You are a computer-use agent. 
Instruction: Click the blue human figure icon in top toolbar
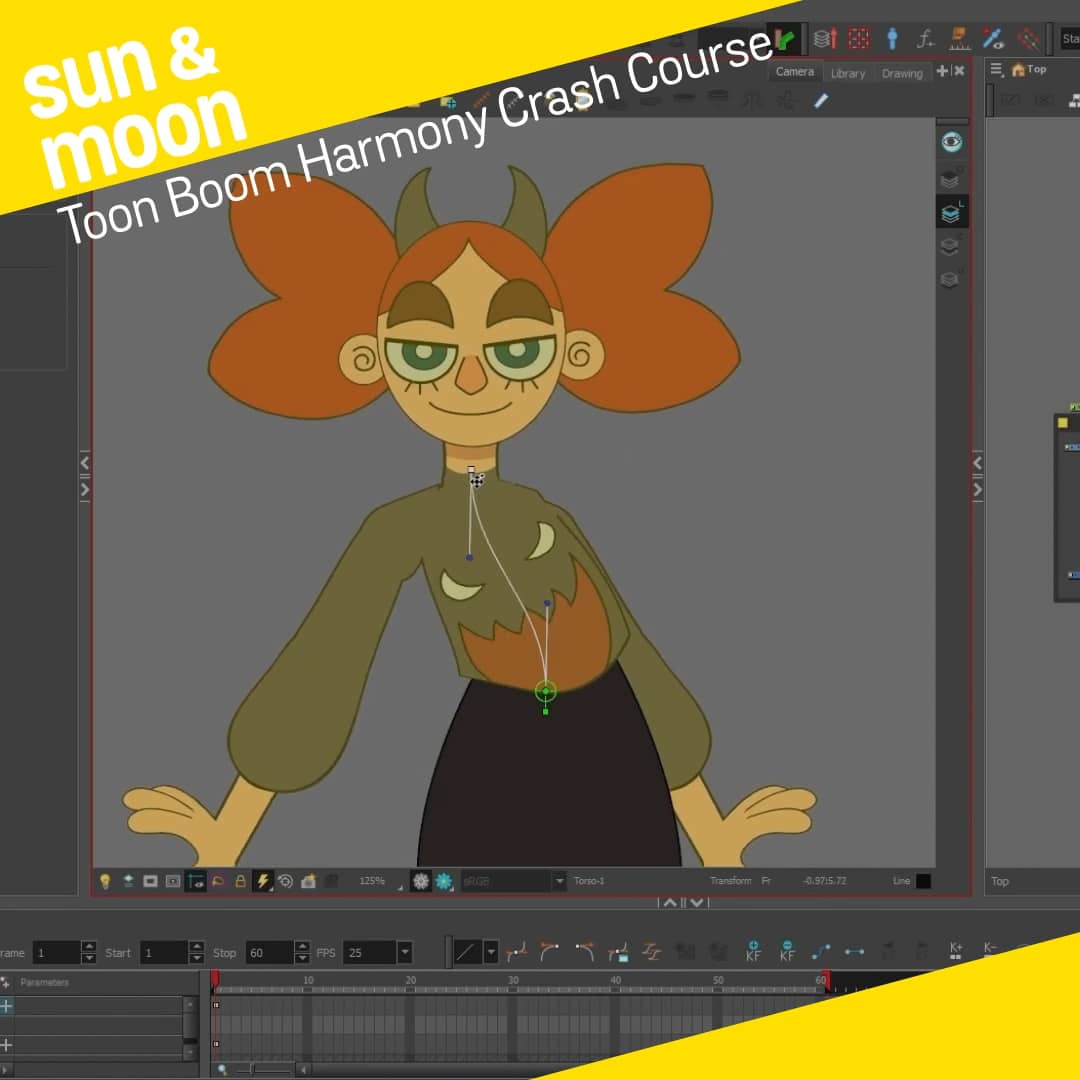(x=892, y=38)
